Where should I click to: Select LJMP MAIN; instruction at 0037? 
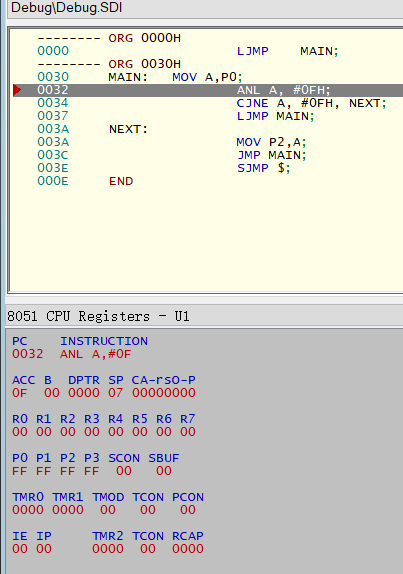coord(275,116)
